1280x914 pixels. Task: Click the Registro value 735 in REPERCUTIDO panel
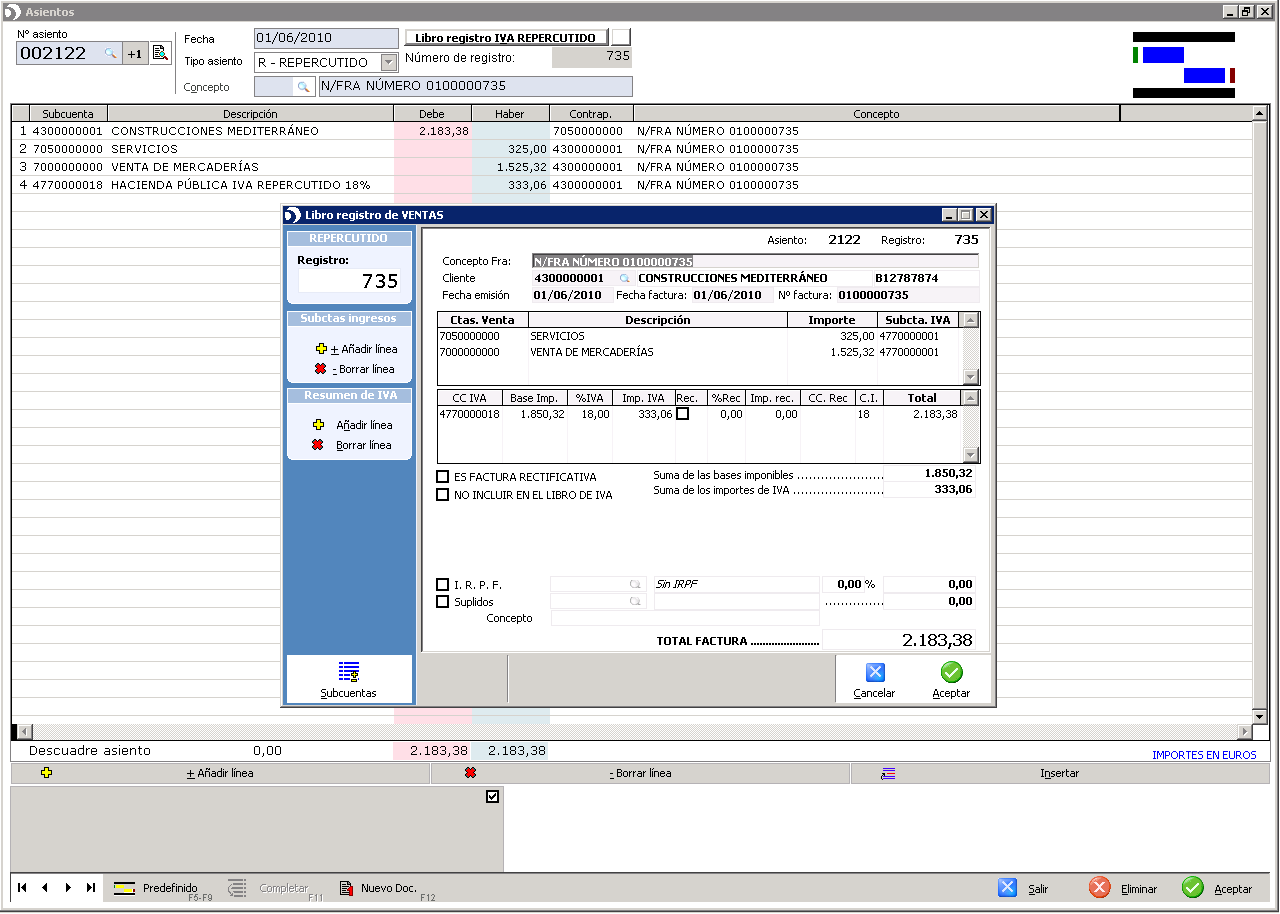click(349, 281)
